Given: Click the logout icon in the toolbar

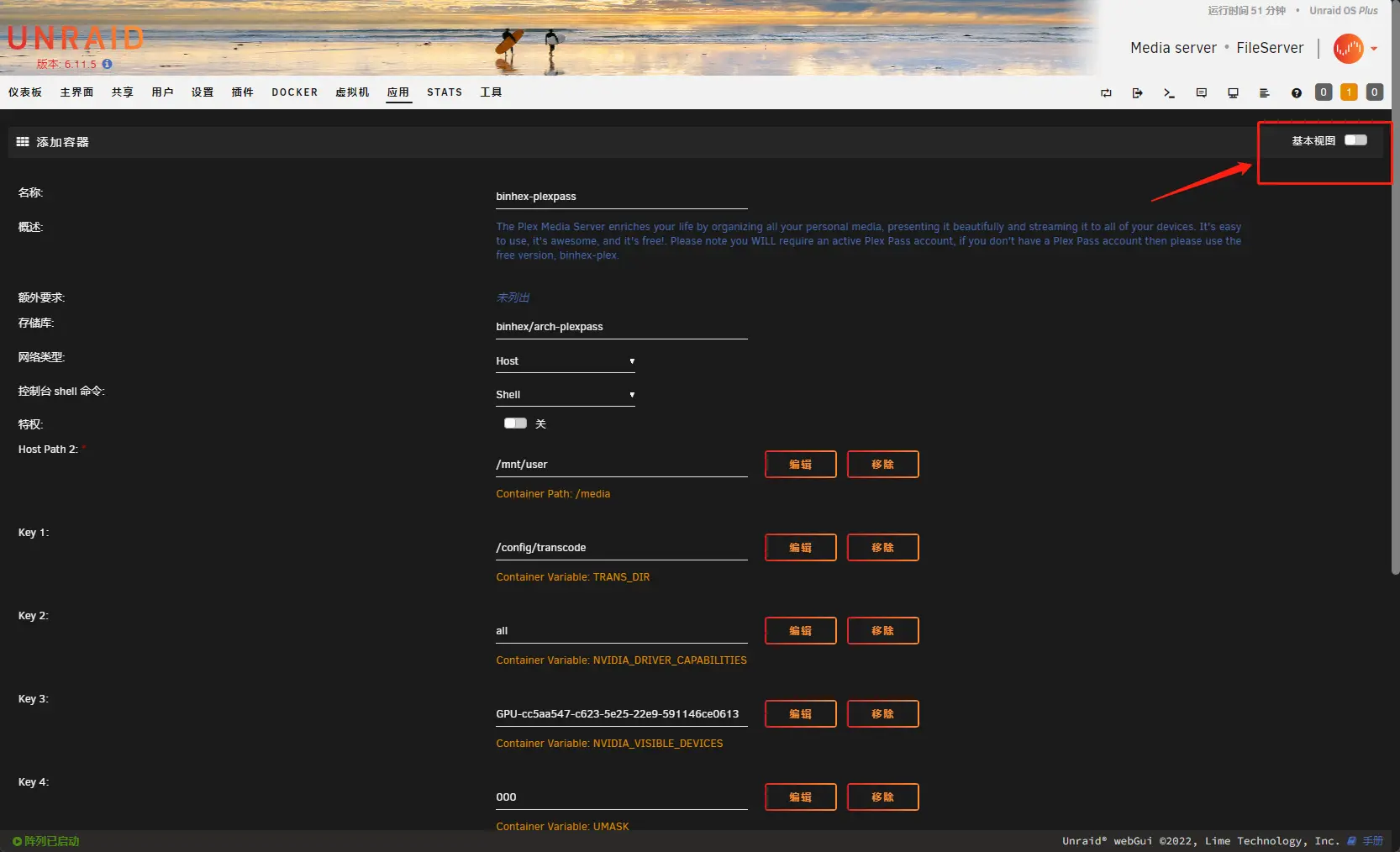Looking at the screenshot, I should [1137, 93].
